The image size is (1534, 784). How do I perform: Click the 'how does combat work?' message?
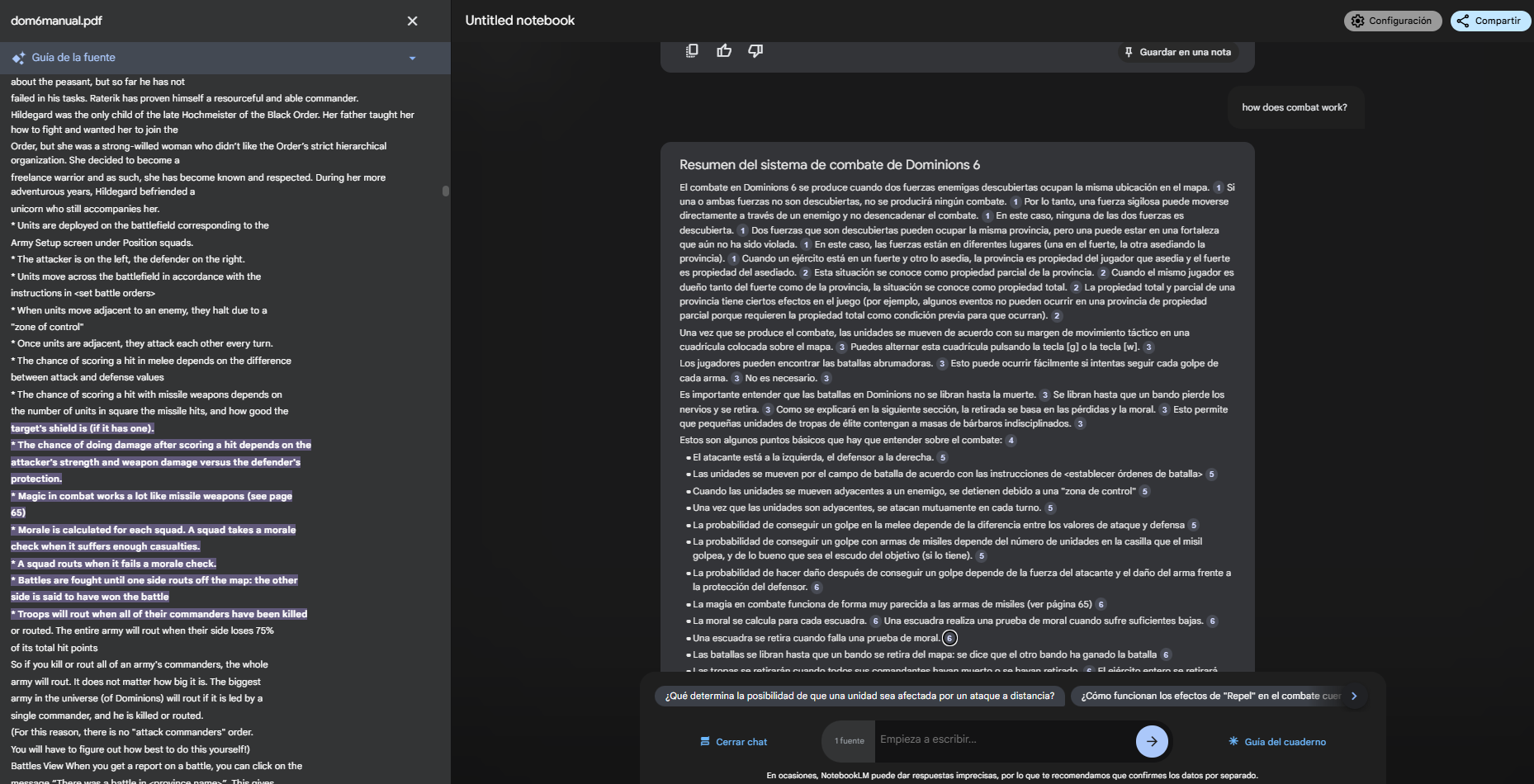click(1295, 107)
